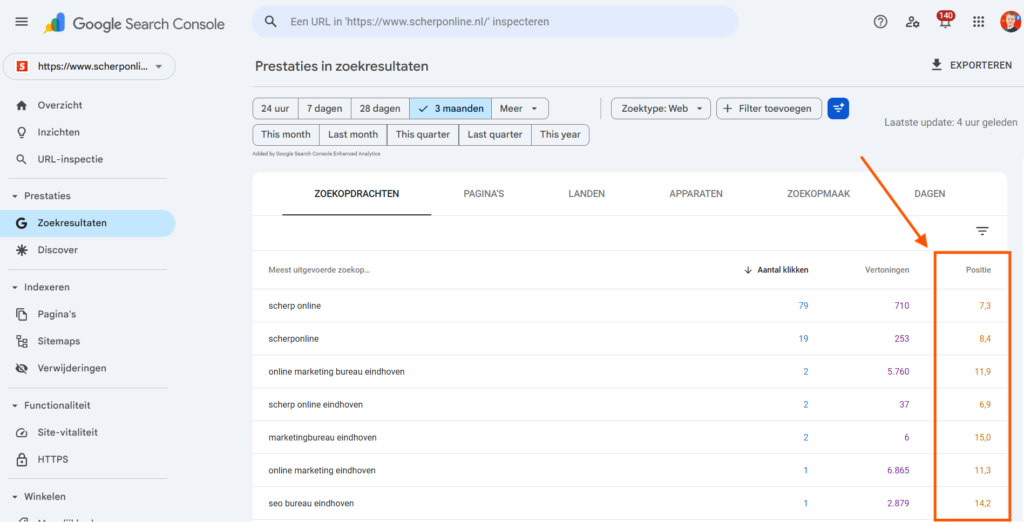Open the hamburger main menu
1024x522 pixels.
click(x=21, y=22)
